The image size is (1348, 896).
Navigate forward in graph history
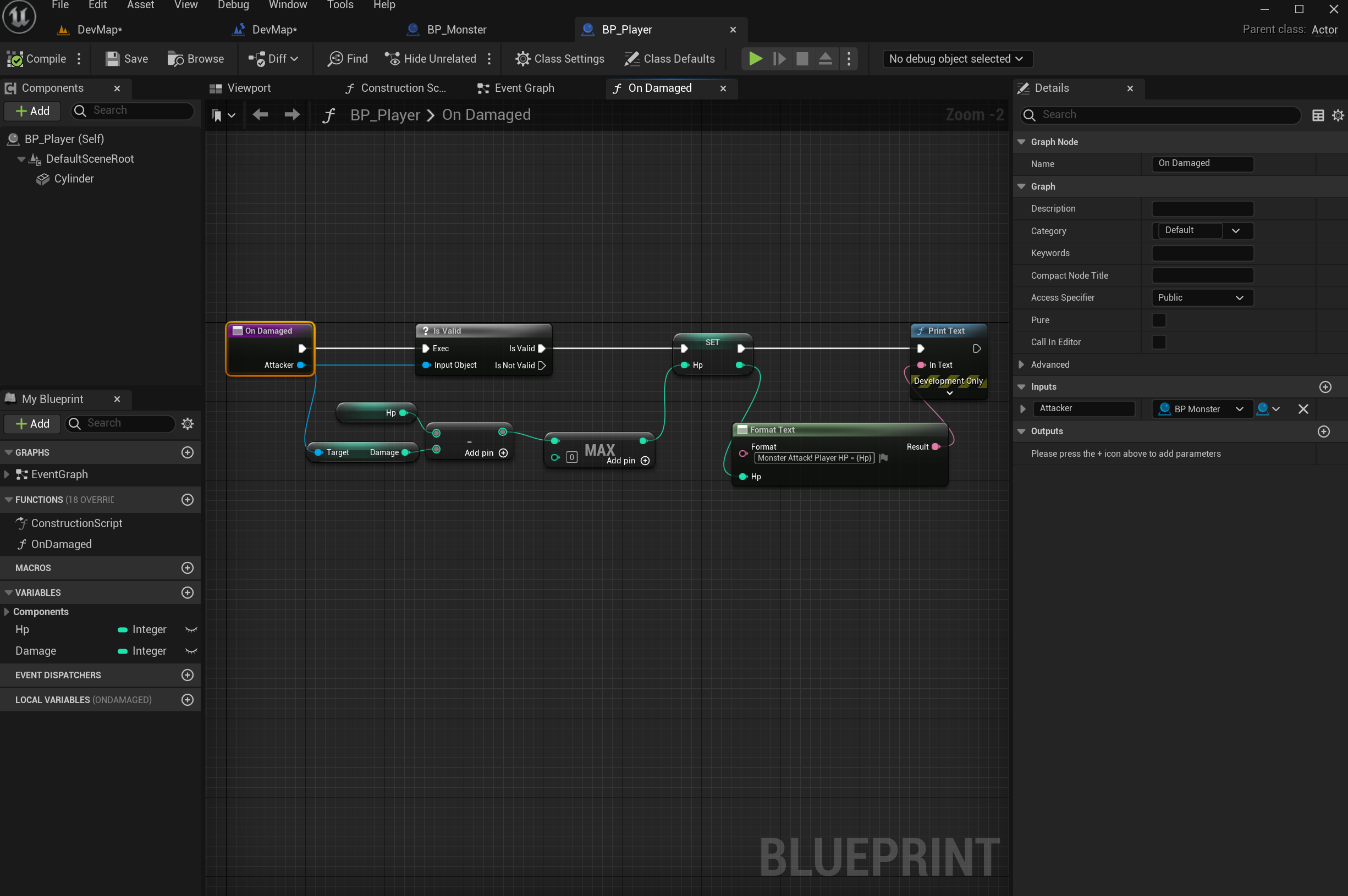click(292, 115)
